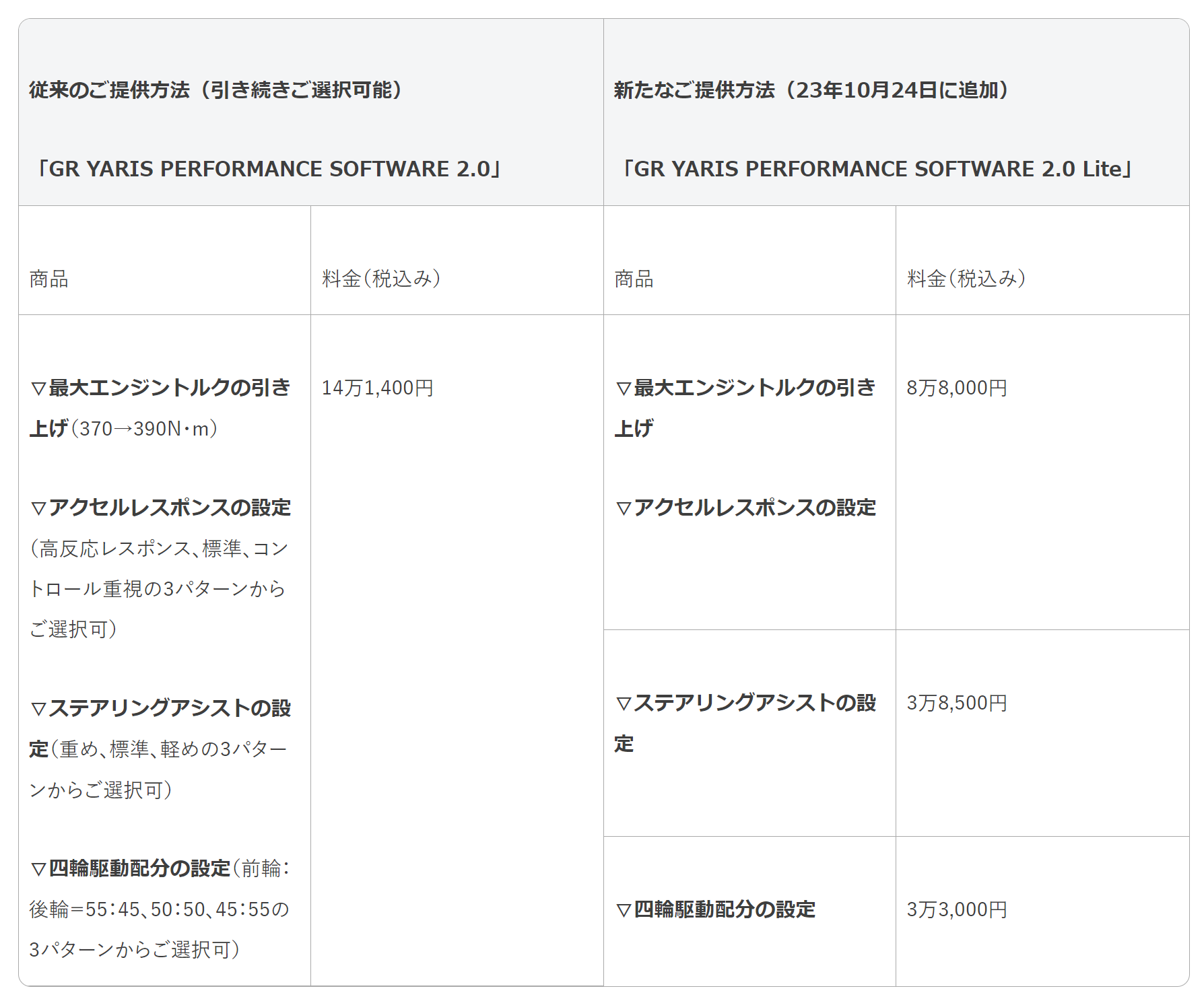Select the price '3万3,000円'
The image size is (1204, 1001).
958,909
